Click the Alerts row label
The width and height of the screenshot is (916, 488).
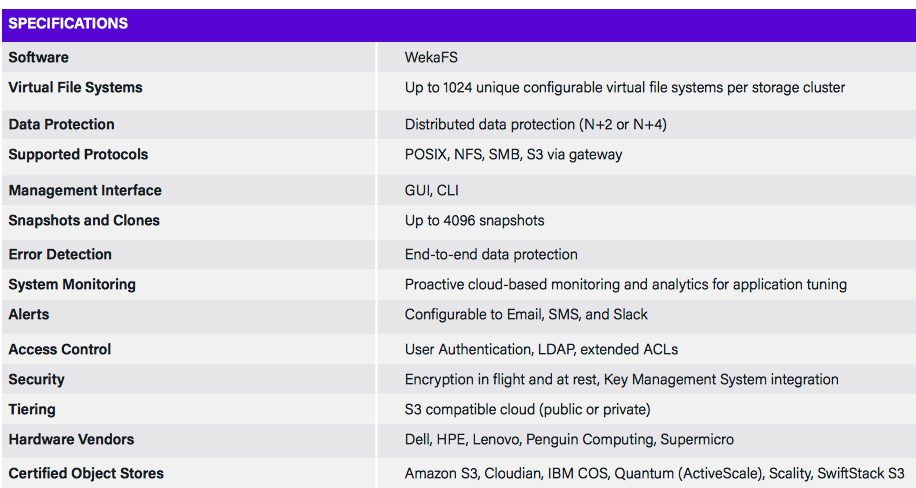pos(29,314)
